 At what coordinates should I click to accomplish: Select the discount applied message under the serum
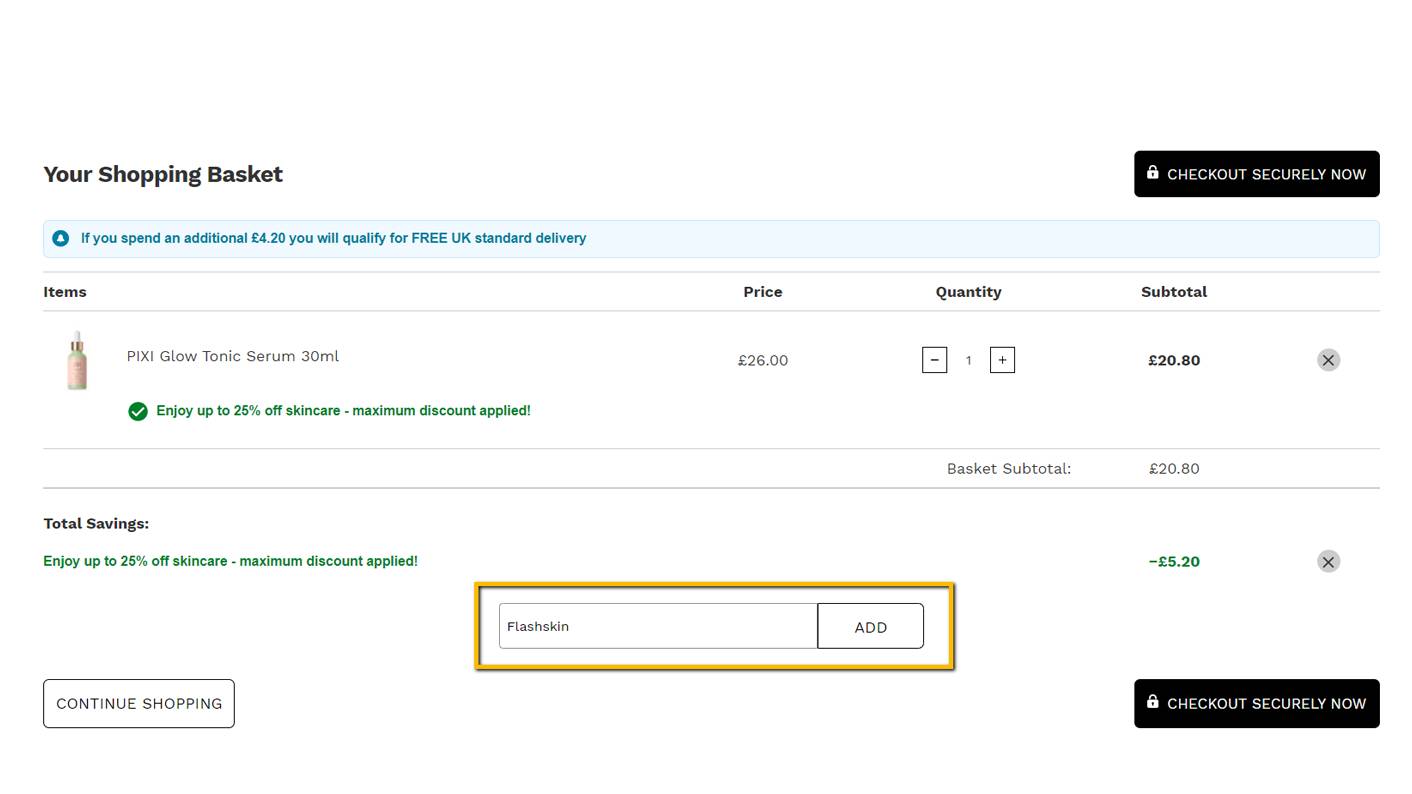pos(343,410)
